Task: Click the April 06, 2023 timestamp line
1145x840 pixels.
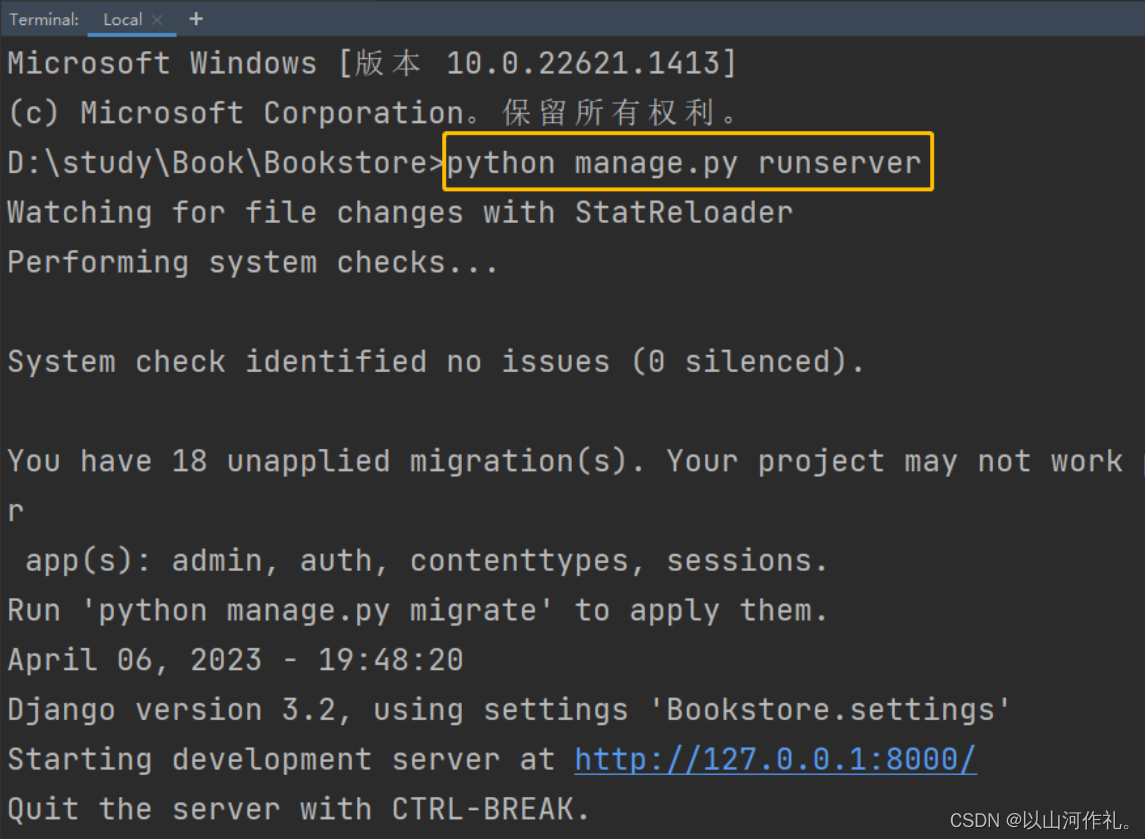Action: [x=235, y=660]
